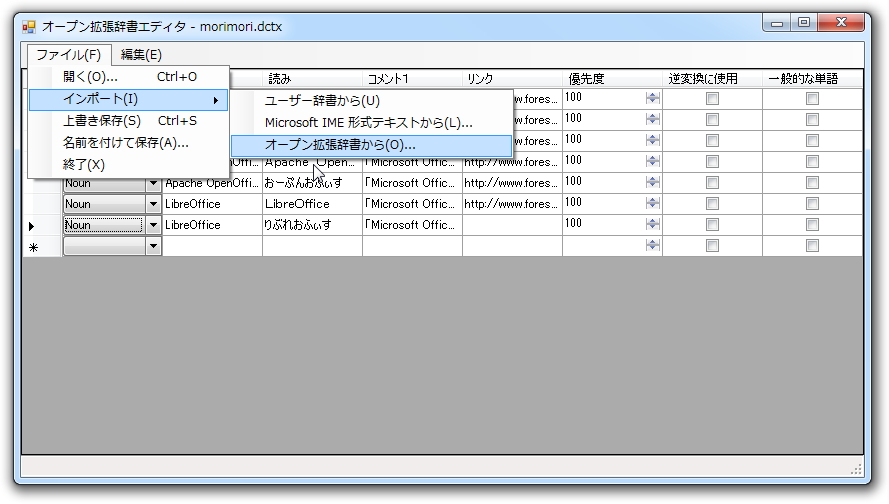Image resolution: width=889 pixels, height=504 pixels.
Task: Select comment cell in おーぷんおふぃす row
Action: (412, 184)
